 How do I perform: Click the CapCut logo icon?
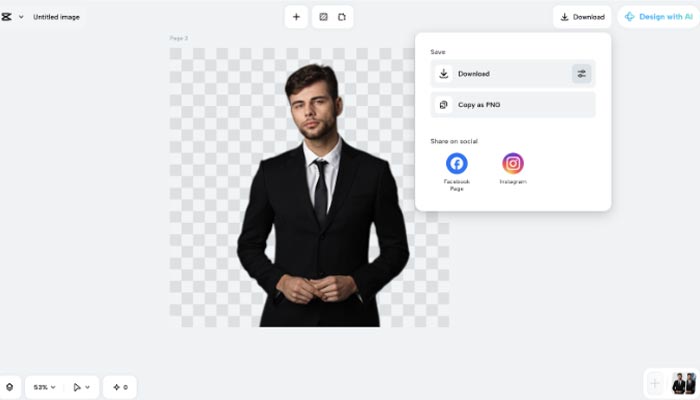click(6, 17)
